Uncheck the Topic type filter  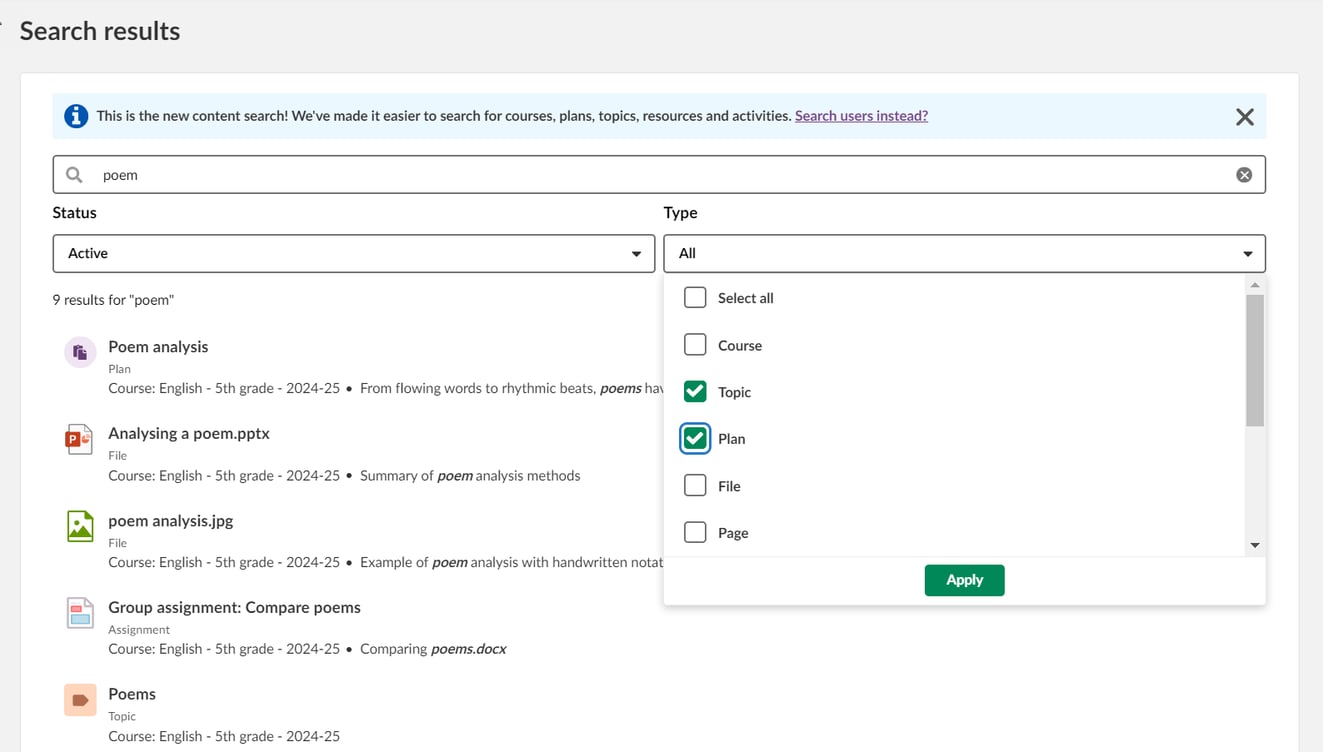(695, 392)
